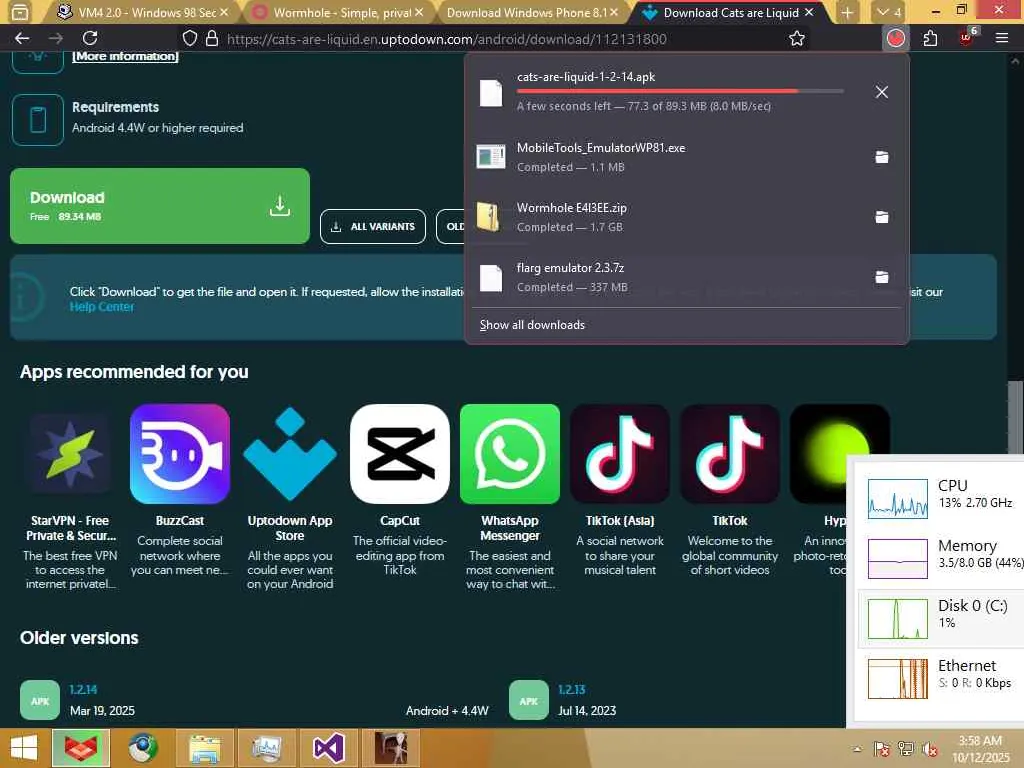This screenshot has height=768, width=1024.
Task: Open the Firefox View button
Action: 20,12
